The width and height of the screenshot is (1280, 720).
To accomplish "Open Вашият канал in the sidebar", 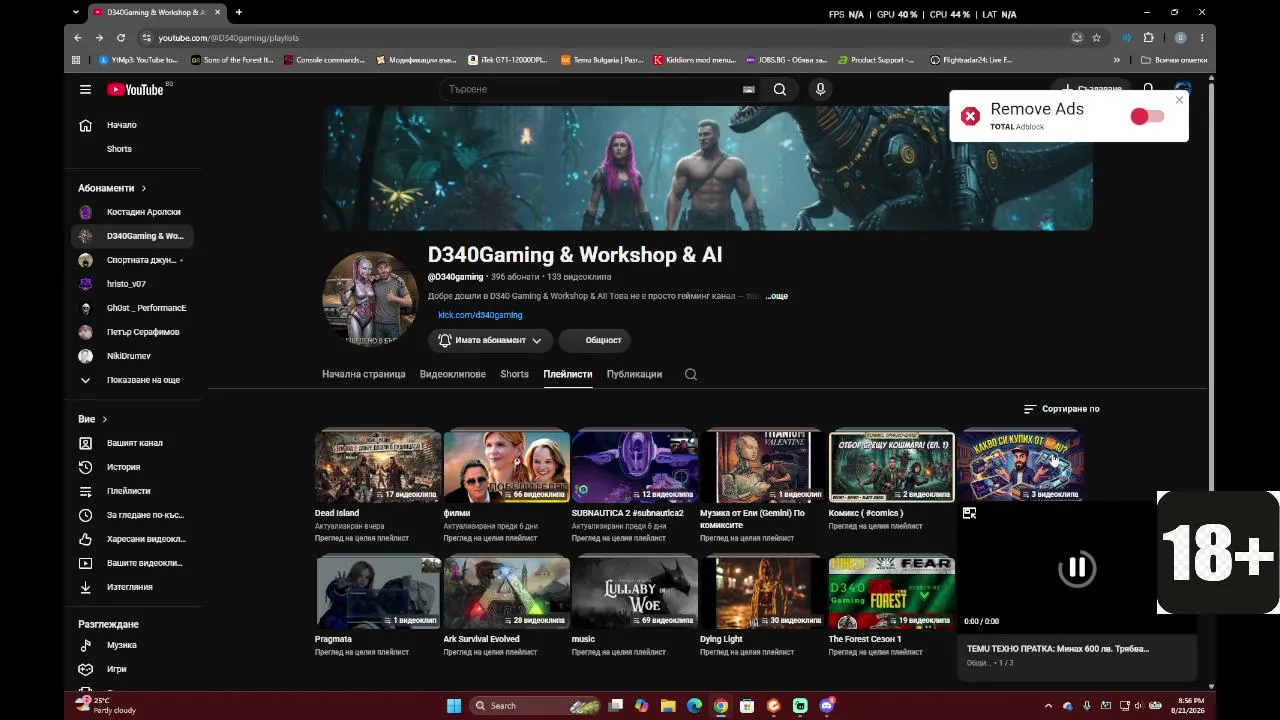I will coord(134,443).
